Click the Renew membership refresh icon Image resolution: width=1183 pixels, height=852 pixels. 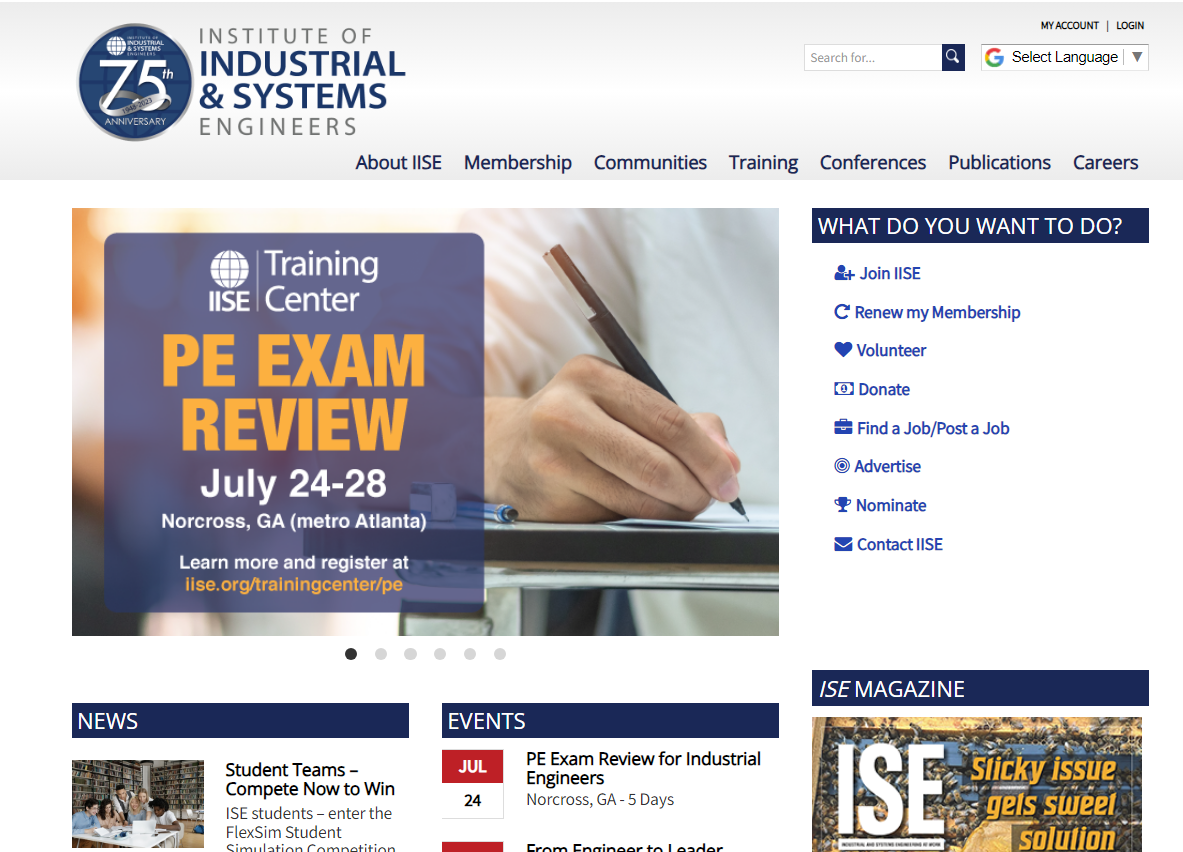coord(842,312)
